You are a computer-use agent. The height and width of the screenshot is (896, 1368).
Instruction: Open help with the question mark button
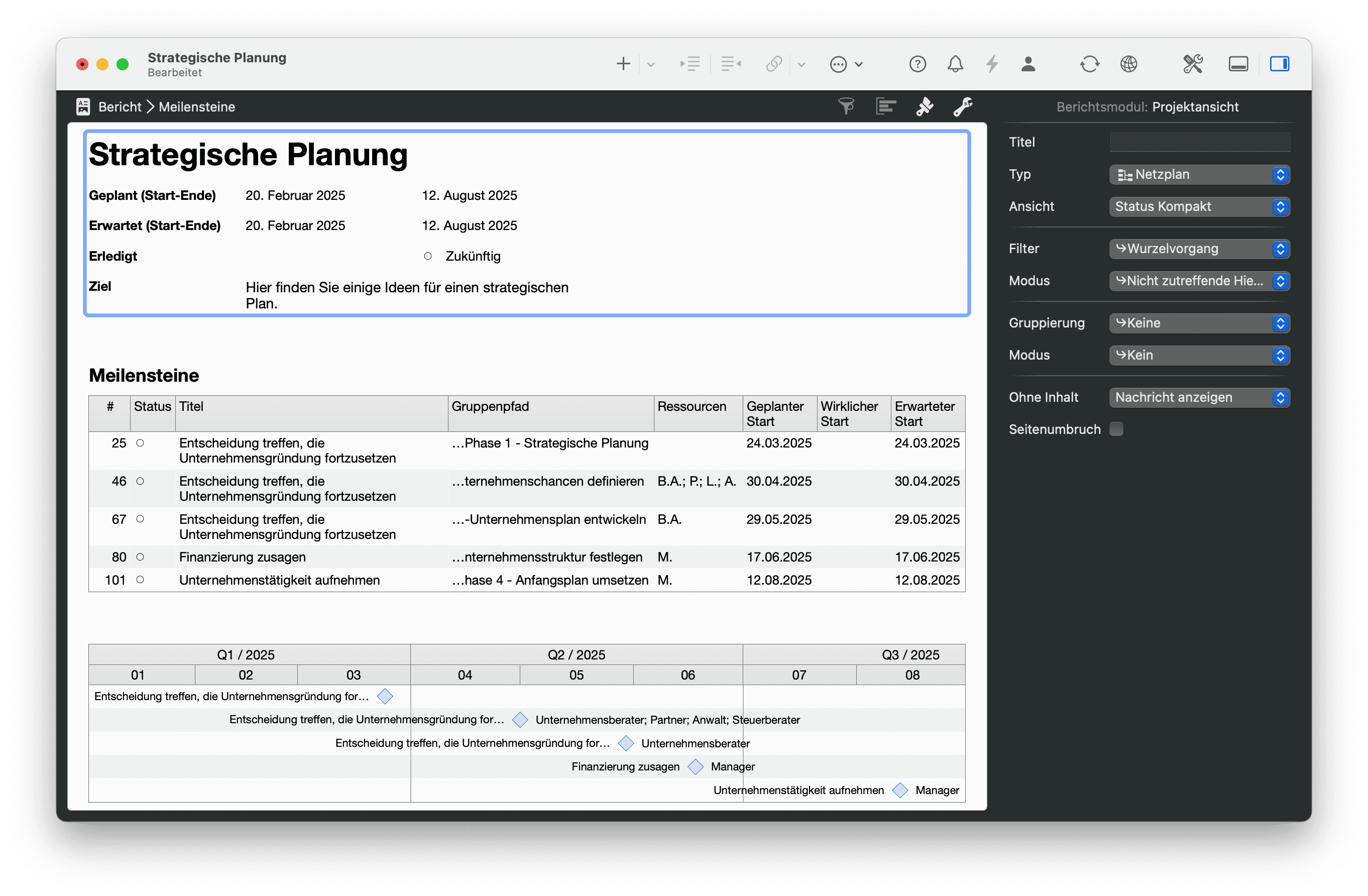tap(918, 64)
